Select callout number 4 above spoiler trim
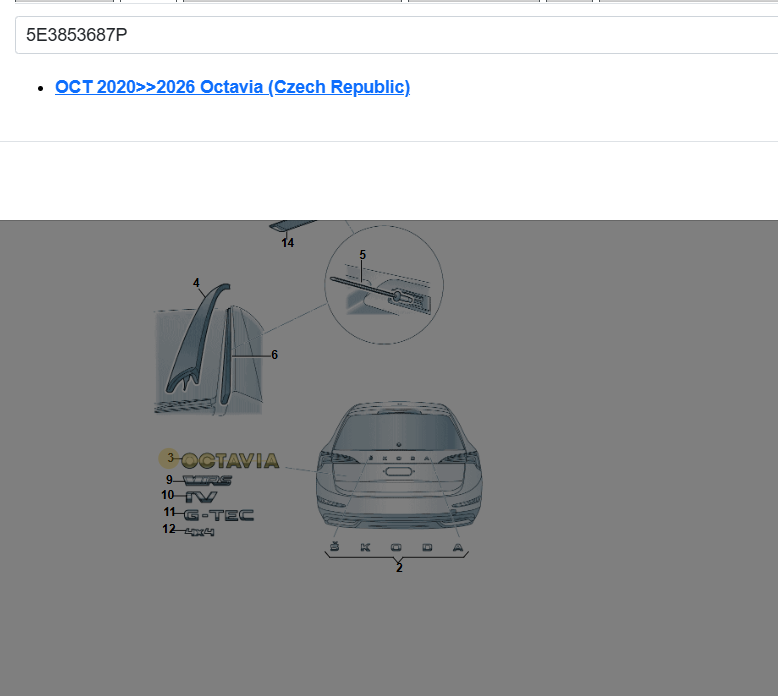Image resolution: width=778 pixels, height=696 pixels. coord(196,283)
